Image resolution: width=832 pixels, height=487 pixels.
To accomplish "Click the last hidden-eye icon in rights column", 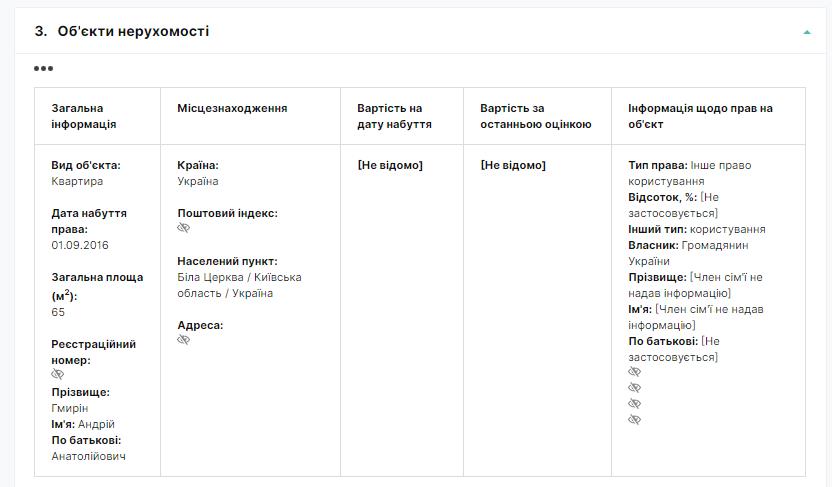I will point(634,420).
